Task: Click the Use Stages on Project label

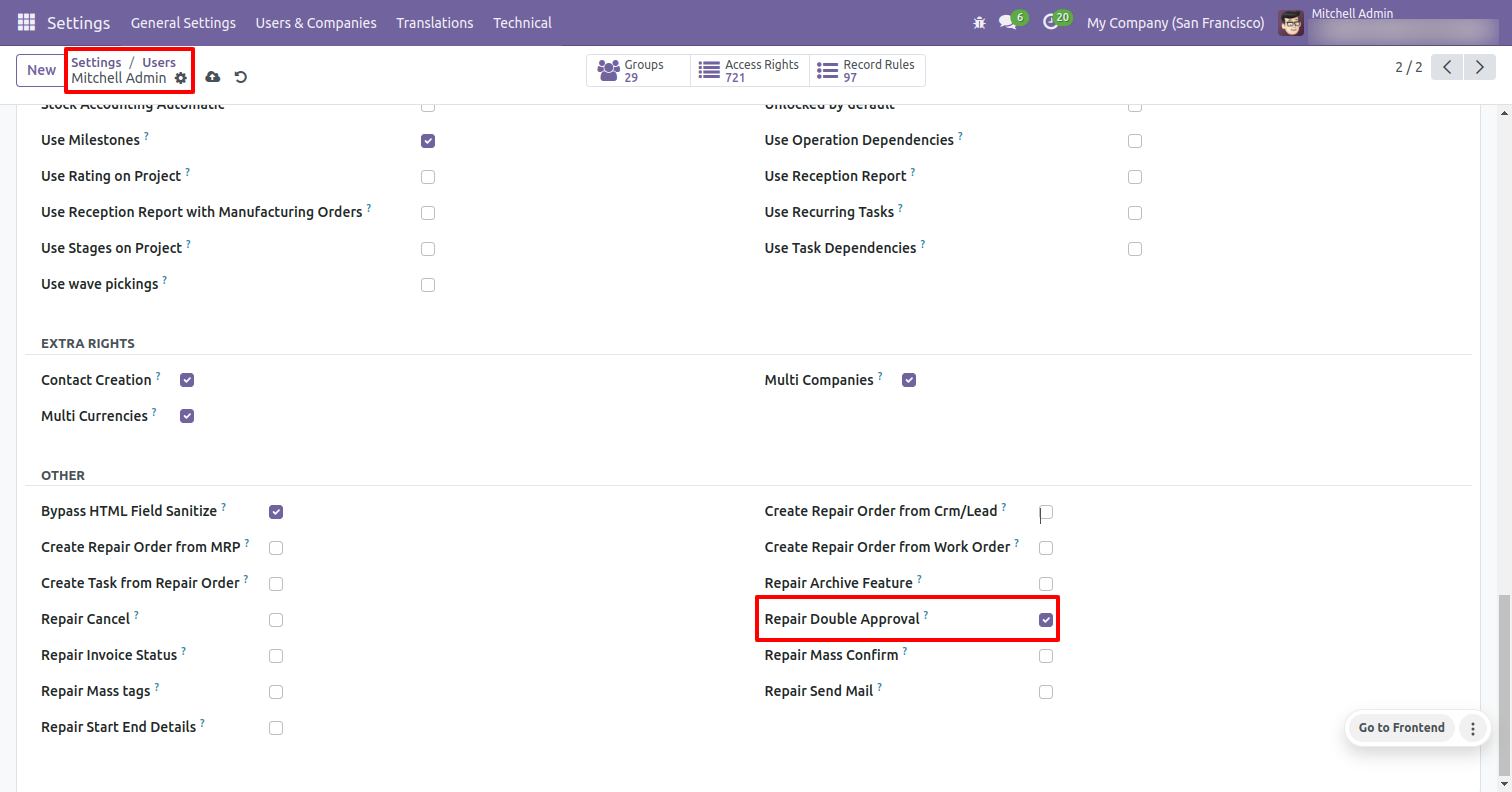Action: coord(111,248)
